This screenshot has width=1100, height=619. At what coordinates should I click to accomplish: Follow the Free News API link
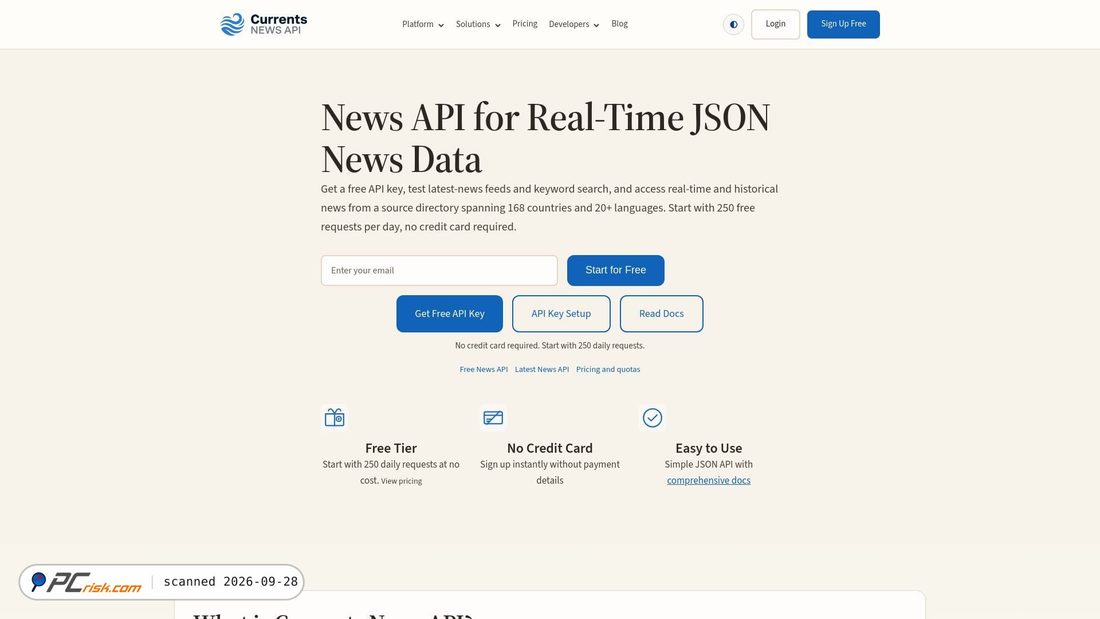click(483, 369)
